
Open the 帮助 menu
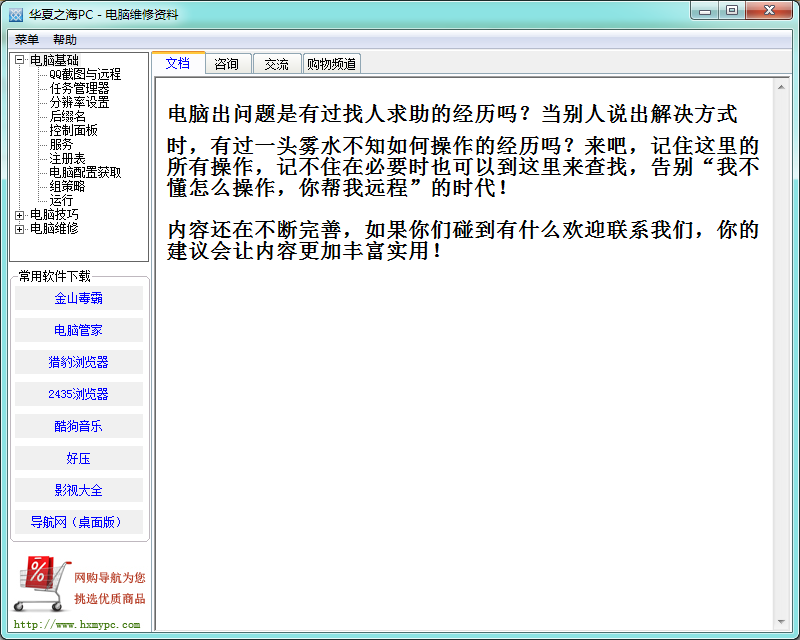coord(65,39)
